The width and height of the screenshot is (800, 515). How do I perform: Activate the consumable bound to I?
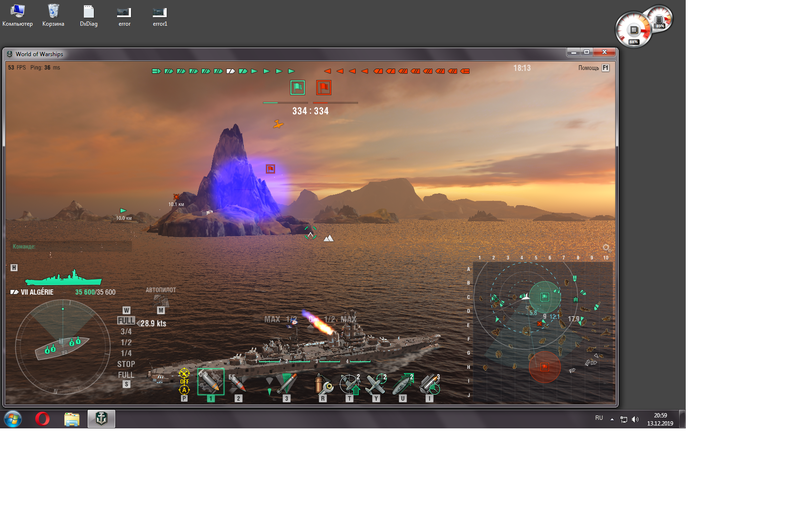click(x=430, y=383)
